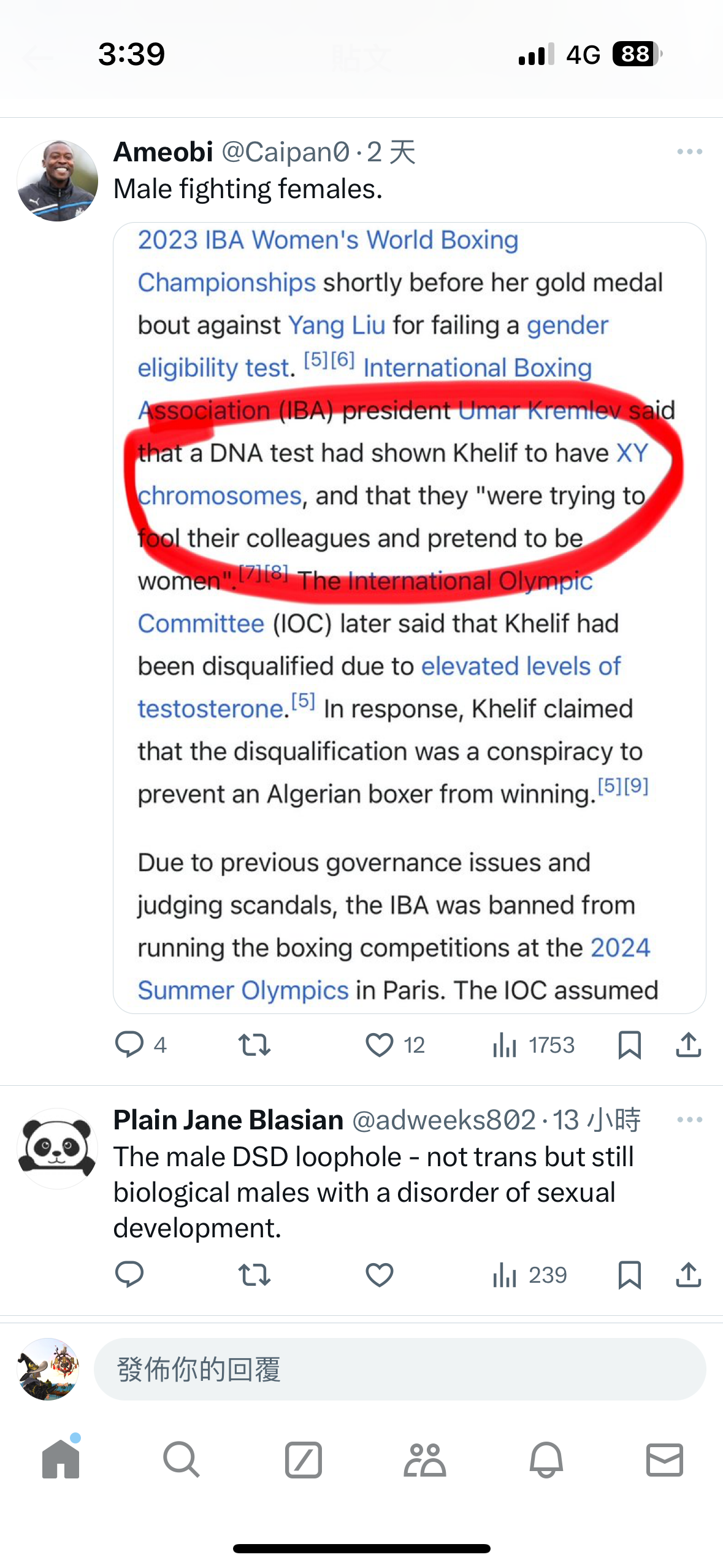This screenshot has height=1568, width=723.
Task: Tap the reply input field
Action: pyautogui.click(x=400, y=1369)
